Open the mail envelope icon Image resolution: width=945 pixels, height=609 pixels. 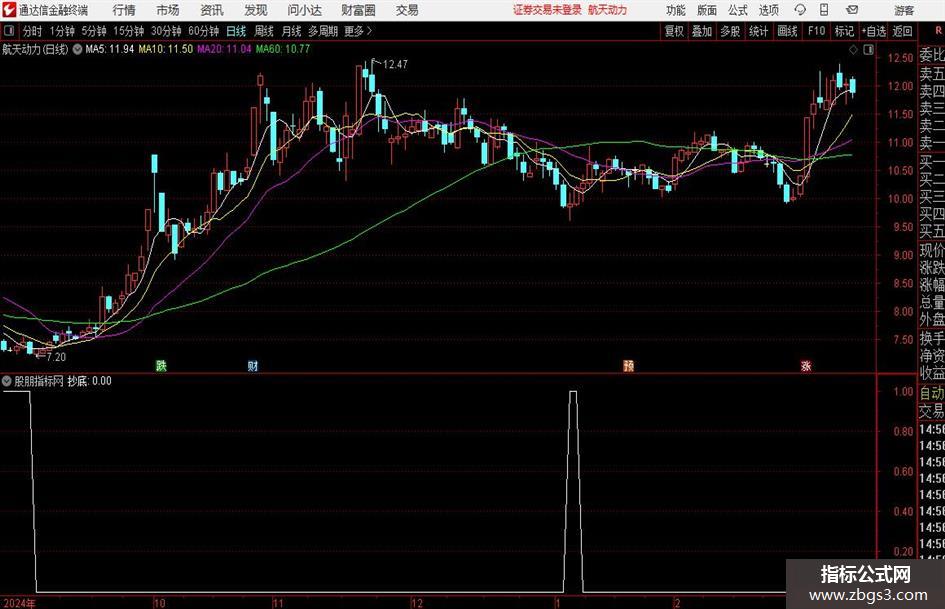coord(852,10)
